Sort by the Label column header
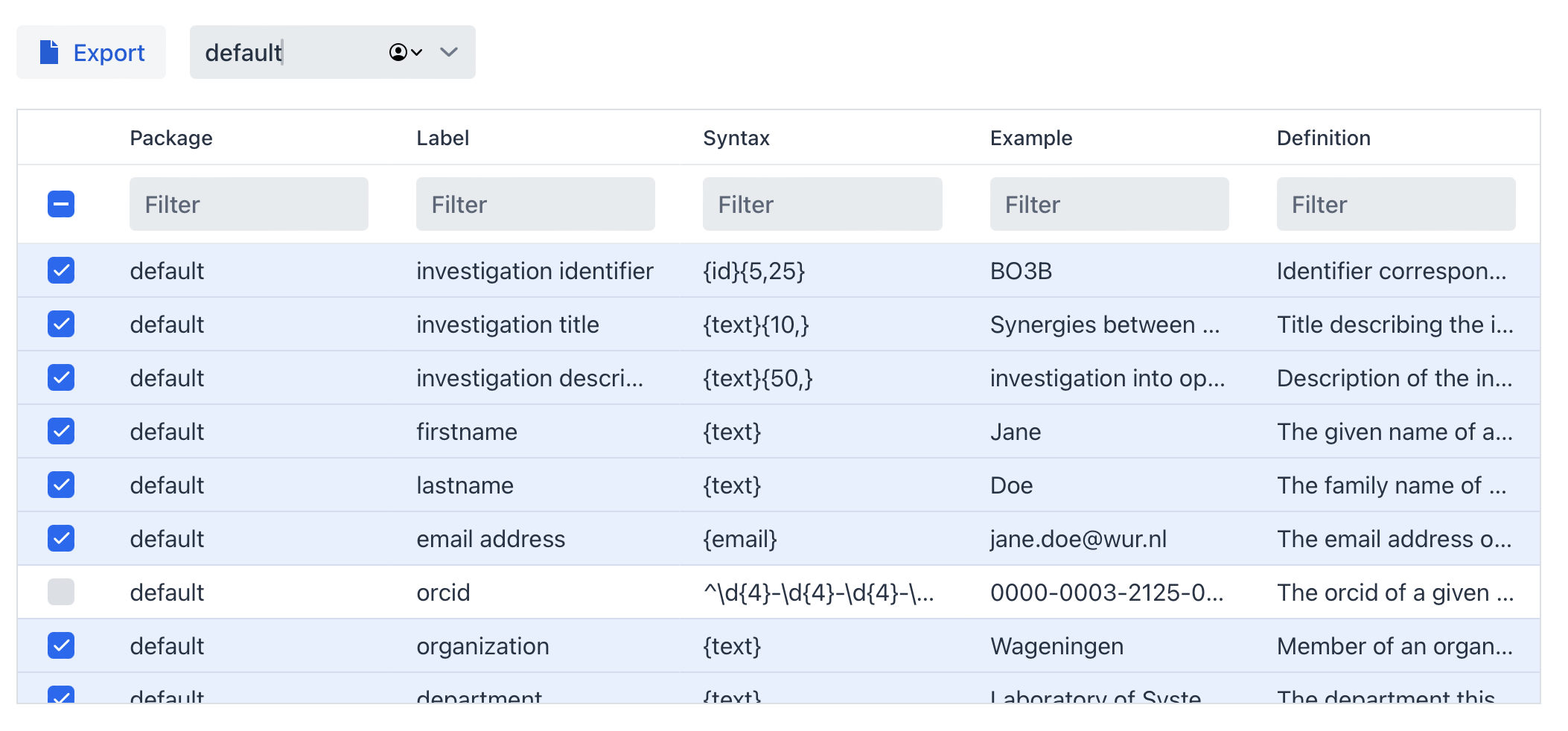The width and height of the screenshot is (1568, 731). pyautogui.click(x=443, y=138)
